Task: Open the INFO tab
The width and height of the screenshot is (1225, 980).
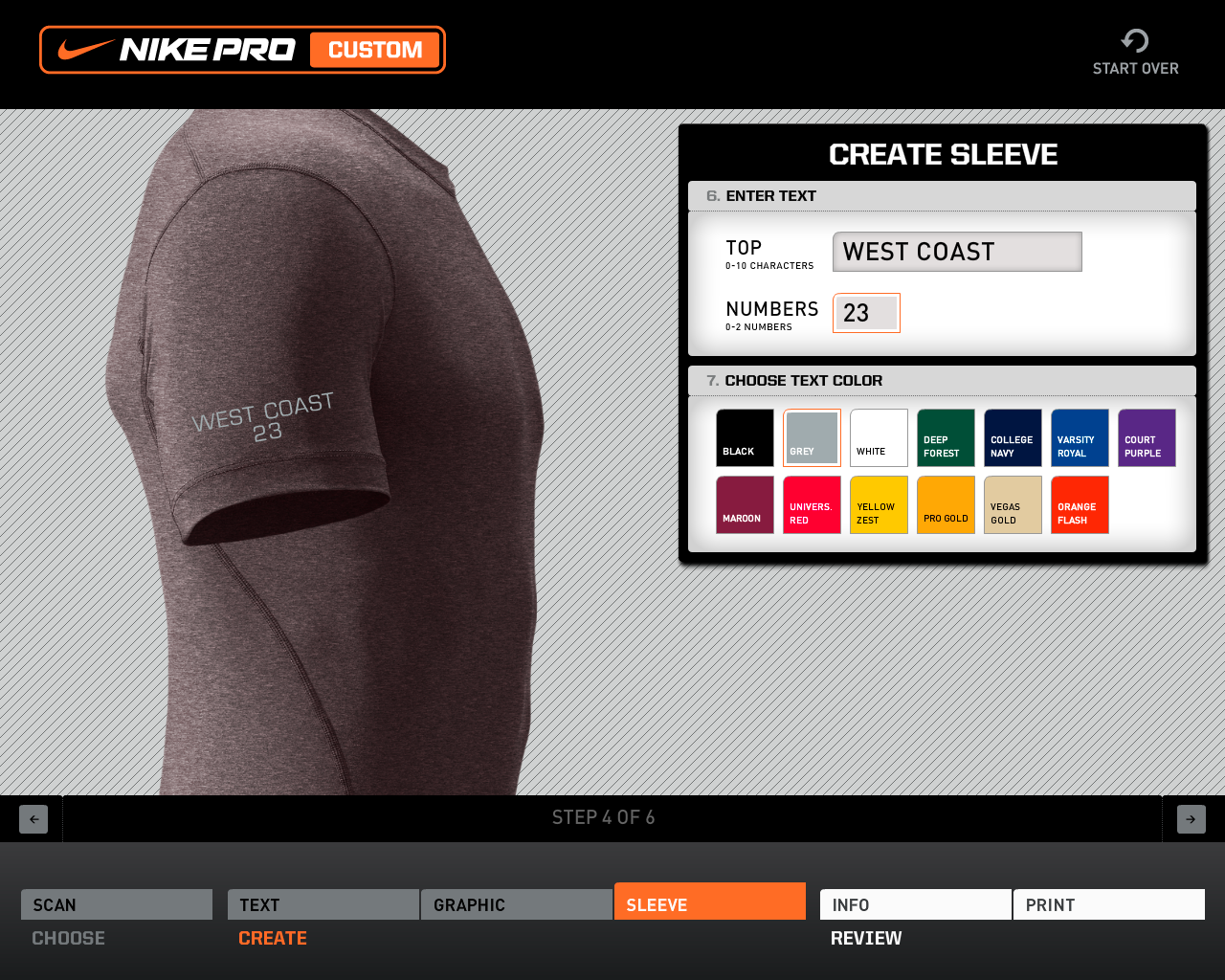Action: (x=915, y=903)
